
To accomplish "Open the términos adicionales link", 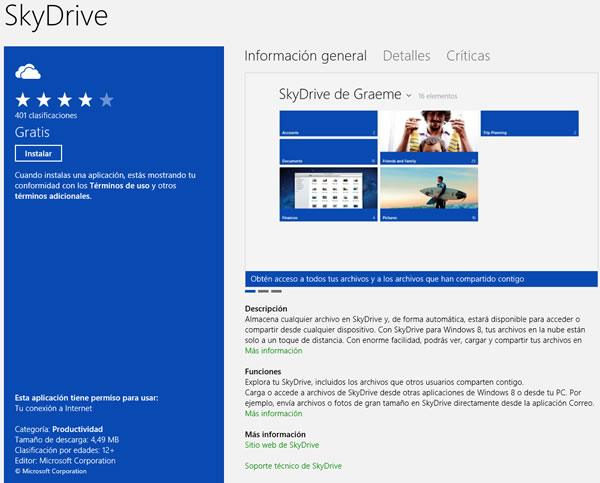I will click(53, 196).
